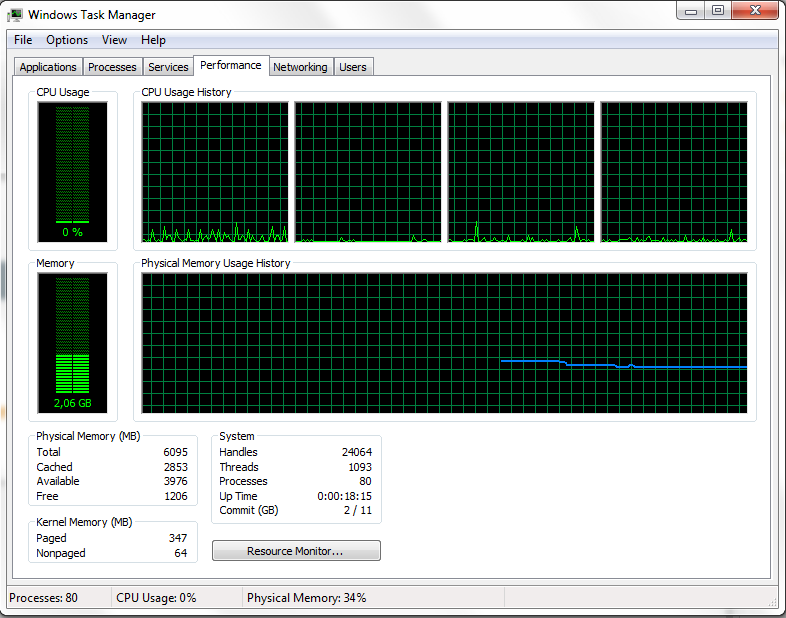Click the Commit (GB) value 2 / 11
The image size is (786, 618).
(x=358, y=510)
